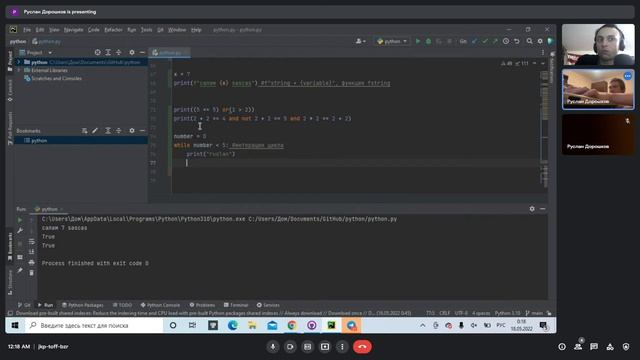
Task: Open run configuration wrench in Run panel
Action: 20,231
